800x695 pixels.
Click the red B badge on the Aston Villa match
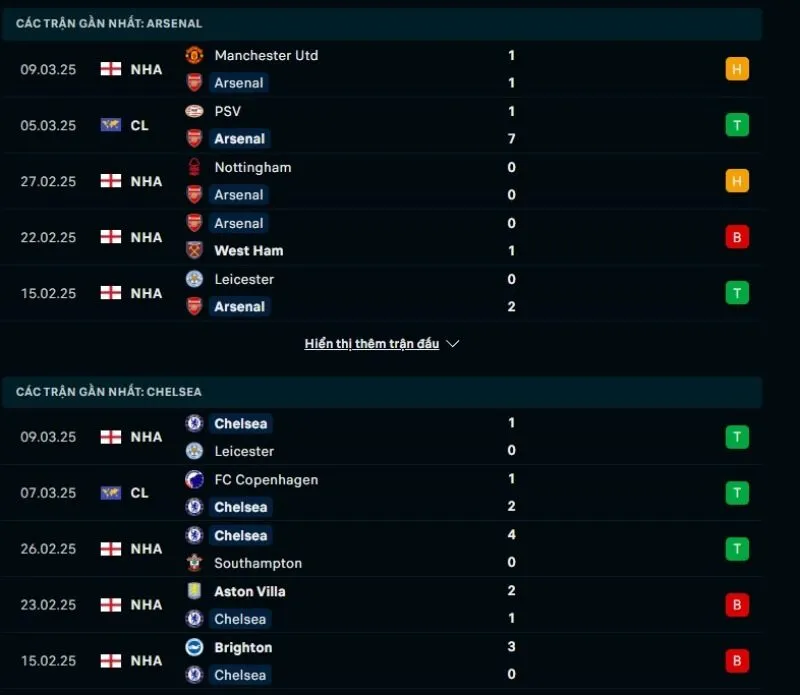(737, 605)
